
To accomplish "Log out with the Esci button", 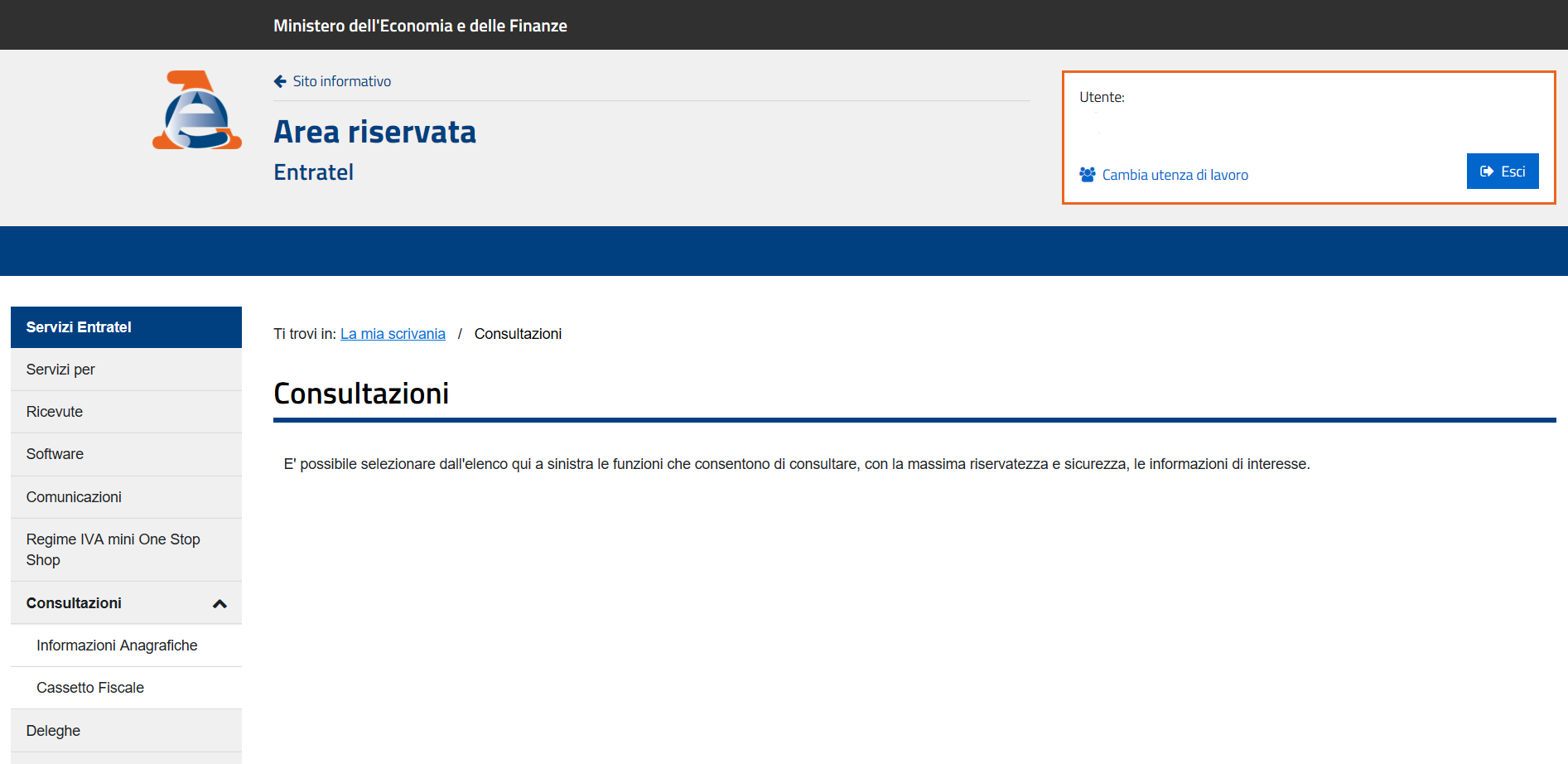I will (x=1502, y=172).
